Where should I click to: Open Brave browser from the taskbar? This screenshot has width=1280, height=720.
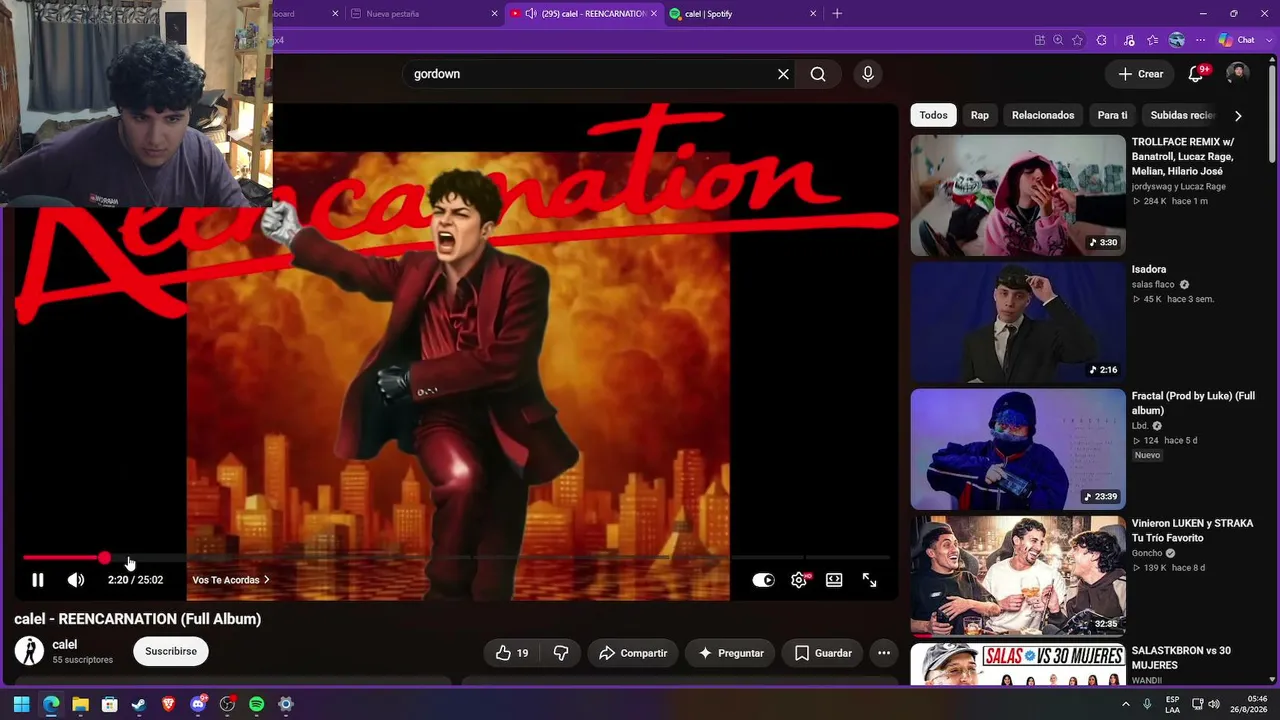coord(168,705)
